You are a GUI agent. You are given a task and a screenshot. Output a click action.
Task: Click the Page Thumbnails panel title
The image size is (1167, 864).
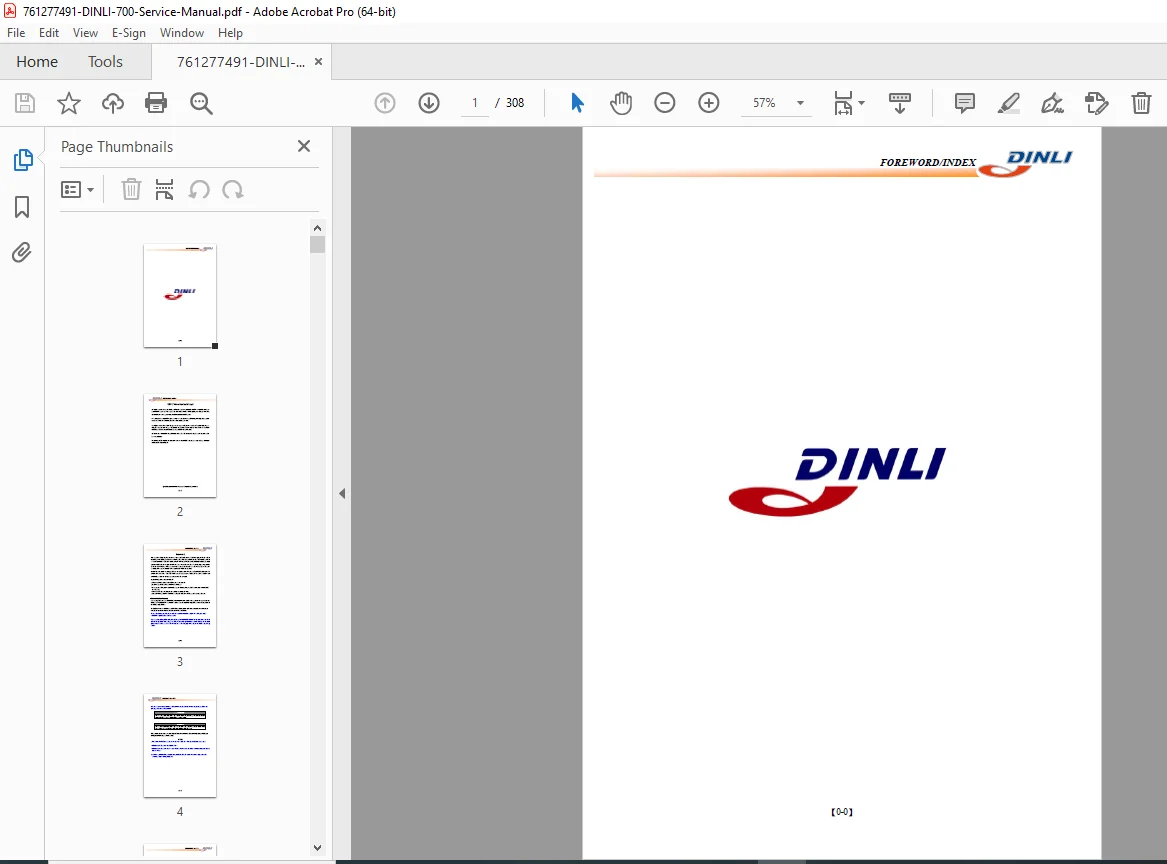coord(117,147)
